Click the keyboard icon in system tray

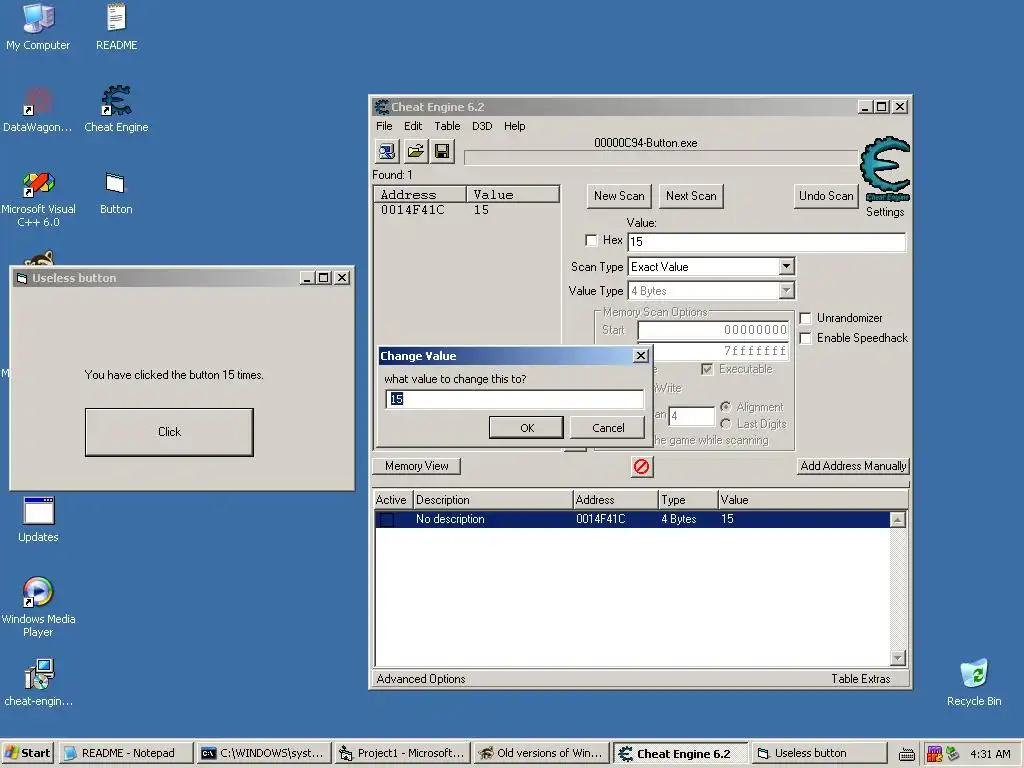(906, 754)
